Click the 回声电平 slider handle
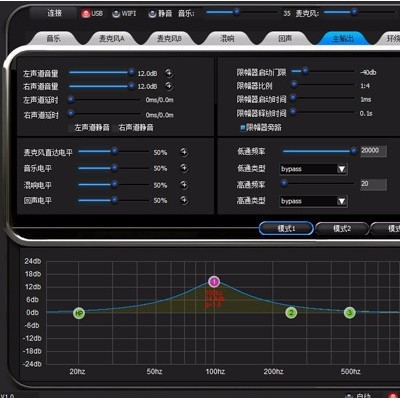400x400 pixels. point(114,200)
